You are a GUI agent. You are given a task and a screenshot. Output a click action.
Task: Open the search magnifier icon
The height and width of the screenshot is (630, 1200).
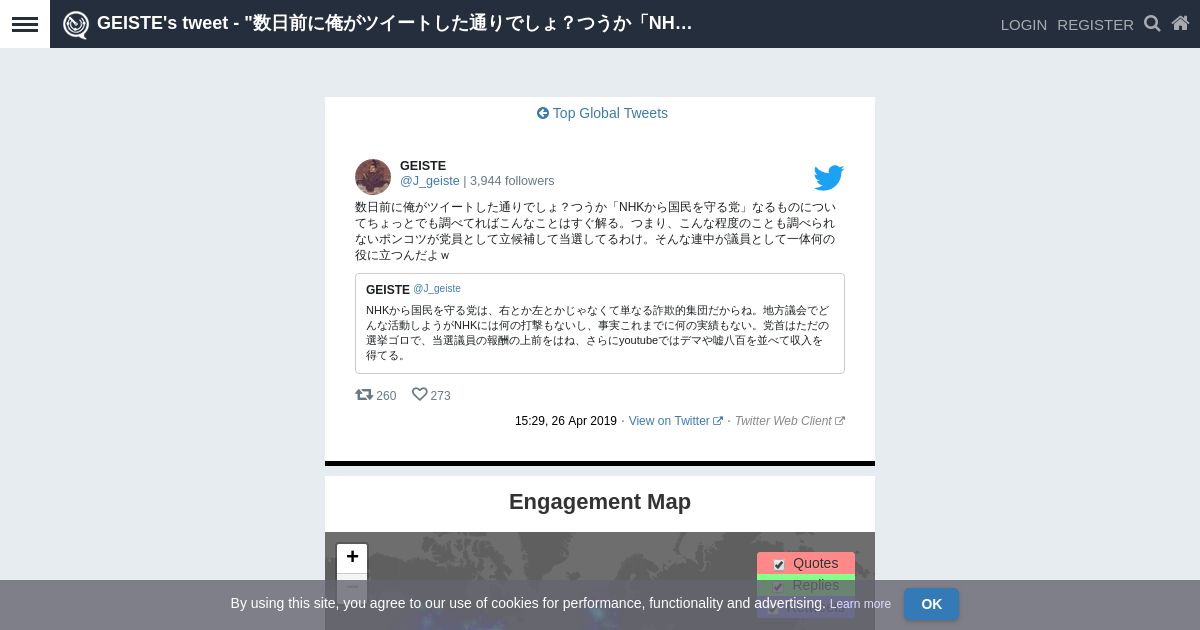click(1152, 23)
